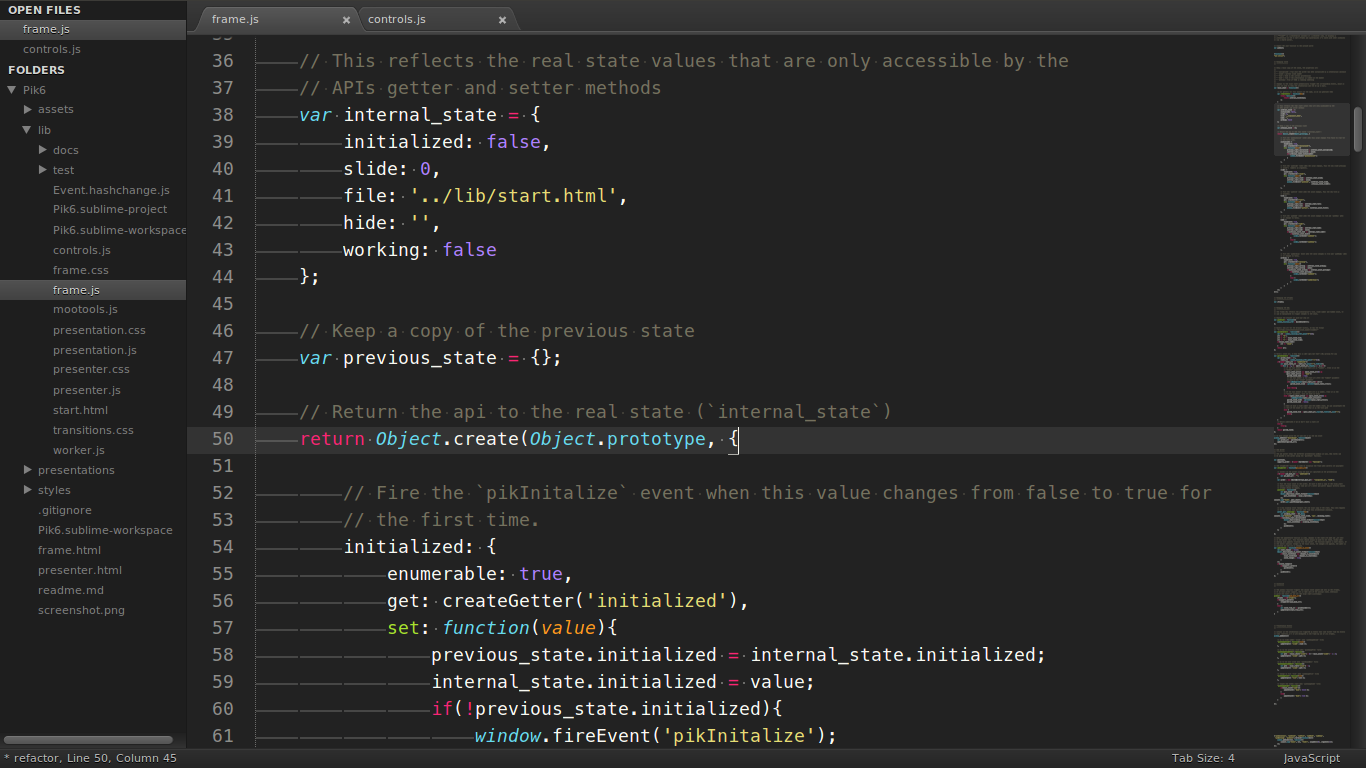
Task: Click line number 61 in the gutter
Action: tap(223, 736)
